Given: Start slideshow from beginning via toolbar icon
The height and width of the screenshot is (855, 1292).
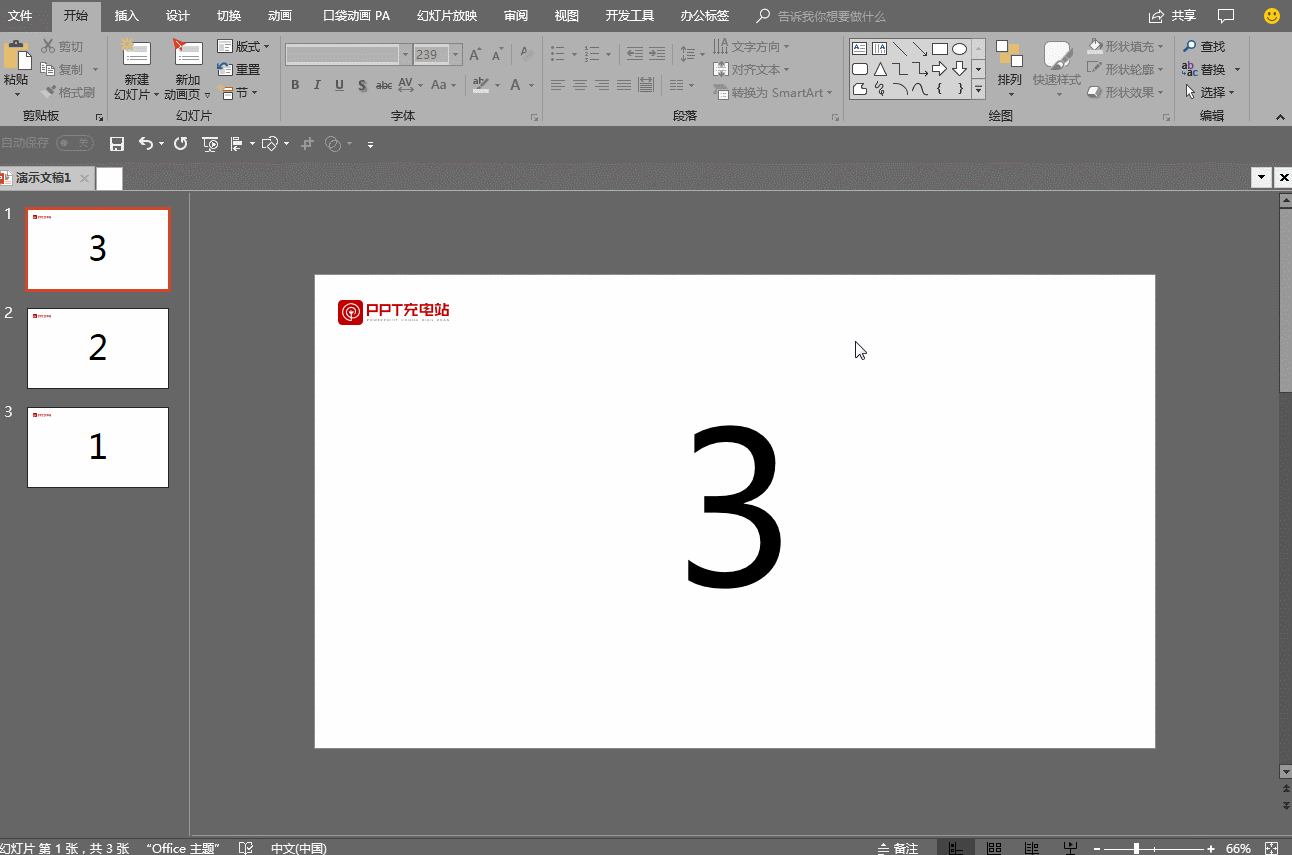Looking at the screenshot, I should pyautogui.click(x=210, y=144).
